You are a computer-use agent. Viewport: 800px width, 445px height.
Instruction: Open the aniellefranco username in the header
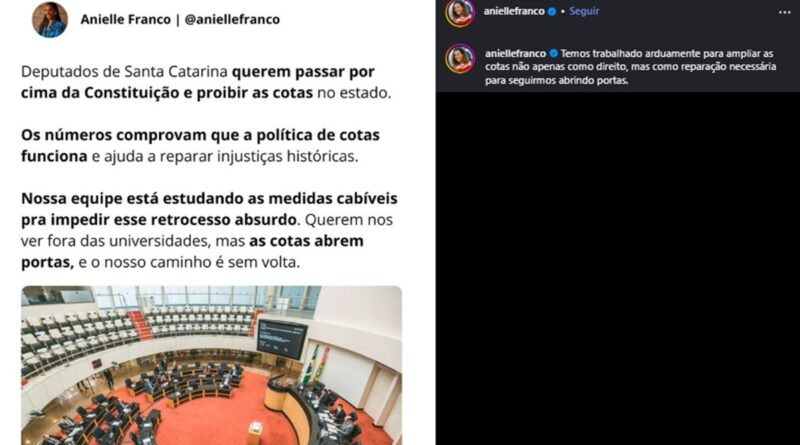point(514,11)
